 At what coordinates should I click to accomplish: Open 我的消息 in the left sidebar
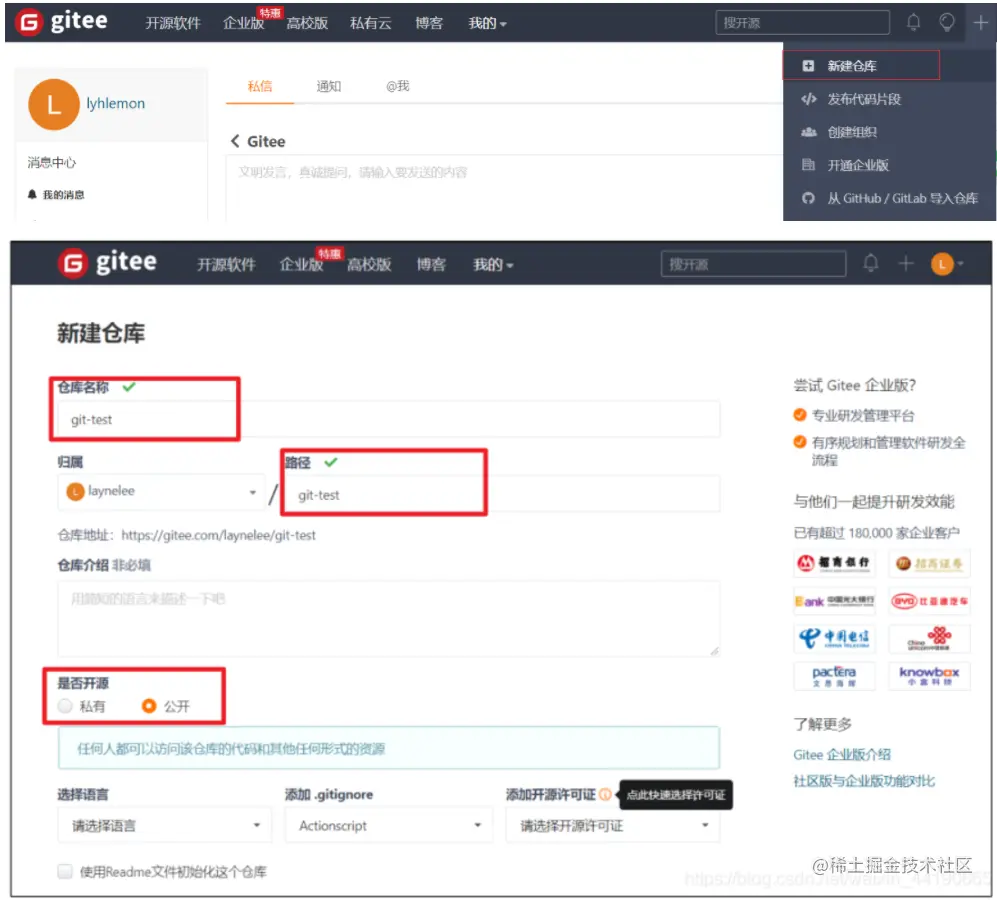click(x=57, y=195)
